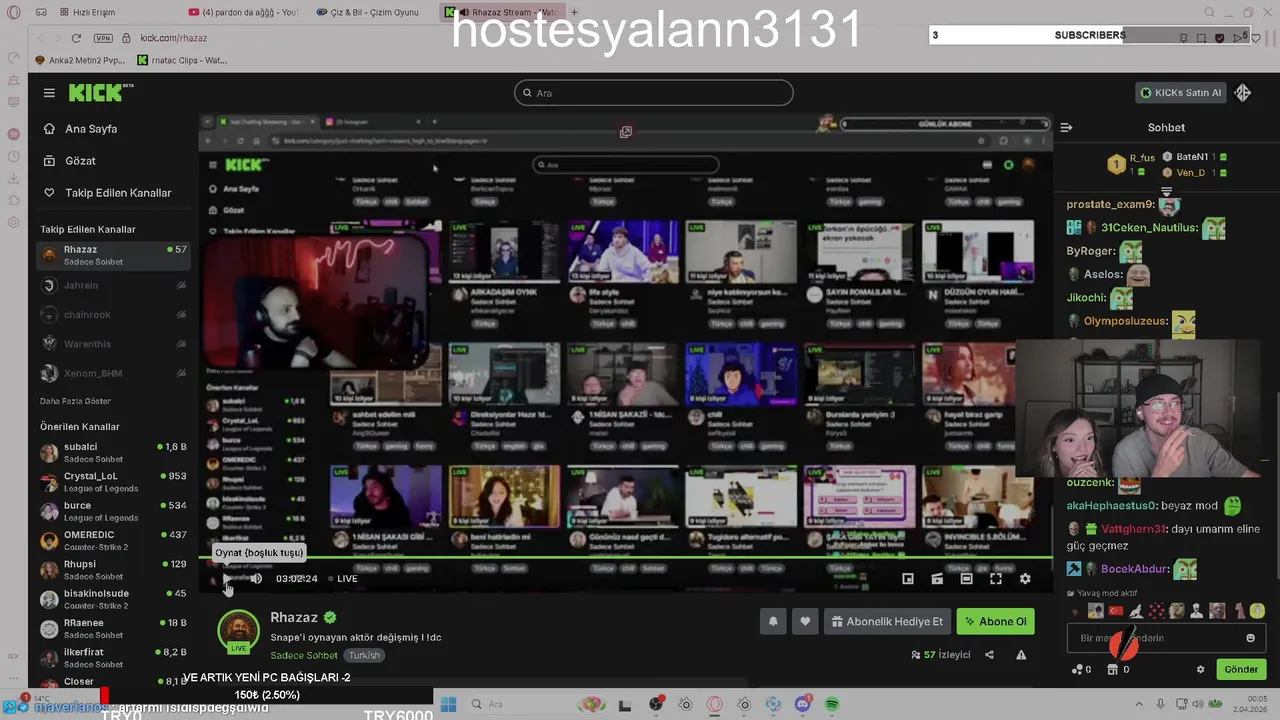Open chat settings gear icon
Screen dimensions: 1280x720
point(1201,670)
